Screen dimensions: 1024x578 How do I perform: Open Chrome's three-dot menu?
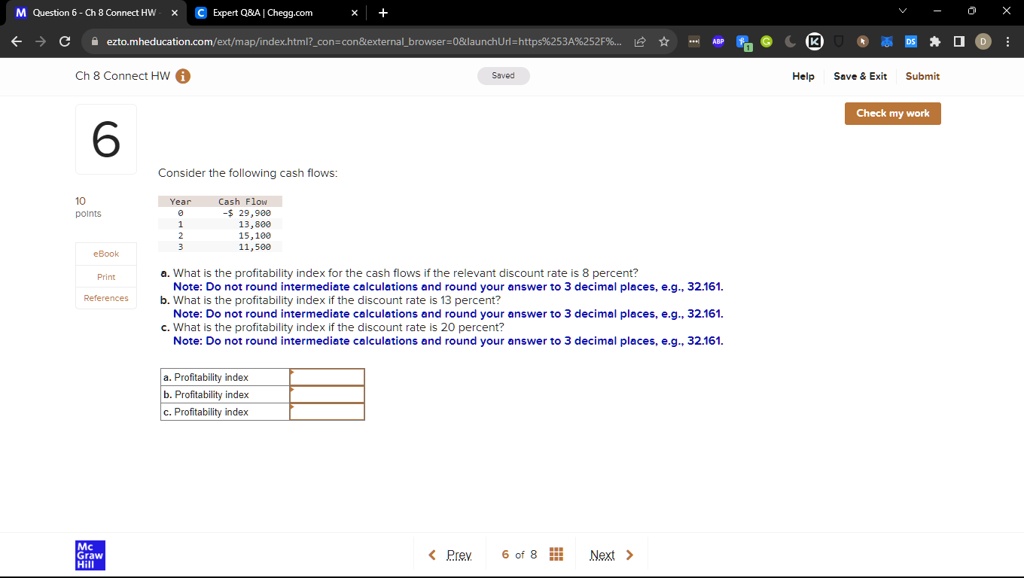[1007, 41]
